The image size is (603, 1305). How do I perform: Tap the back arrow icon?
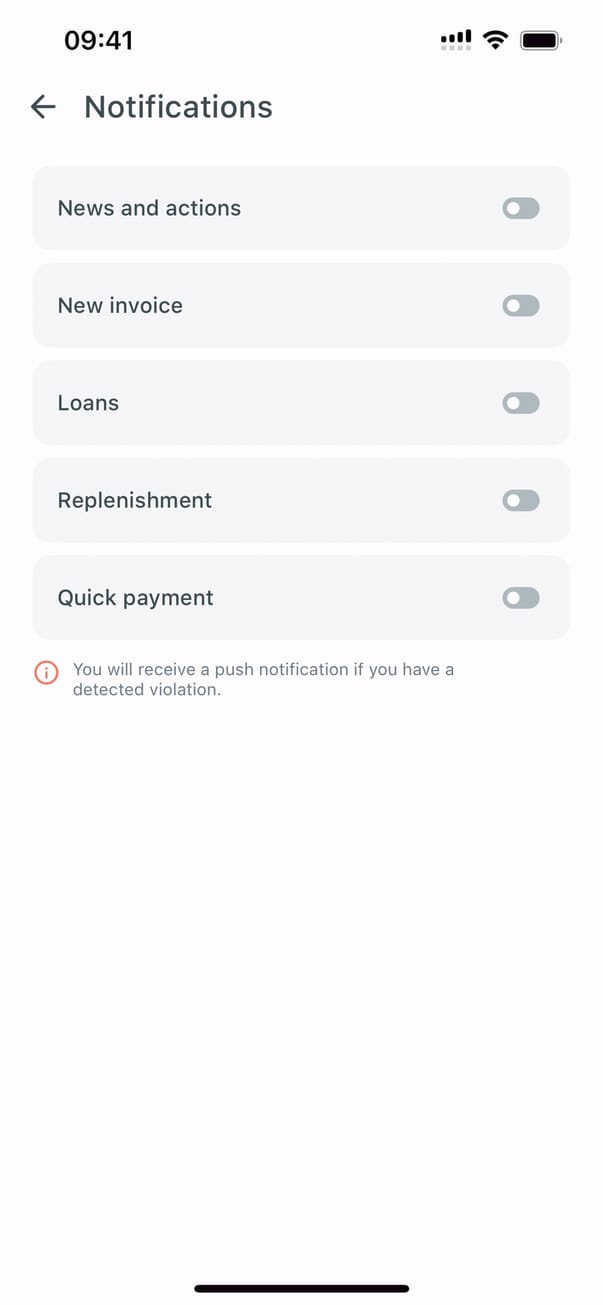[x=43, y=107]
